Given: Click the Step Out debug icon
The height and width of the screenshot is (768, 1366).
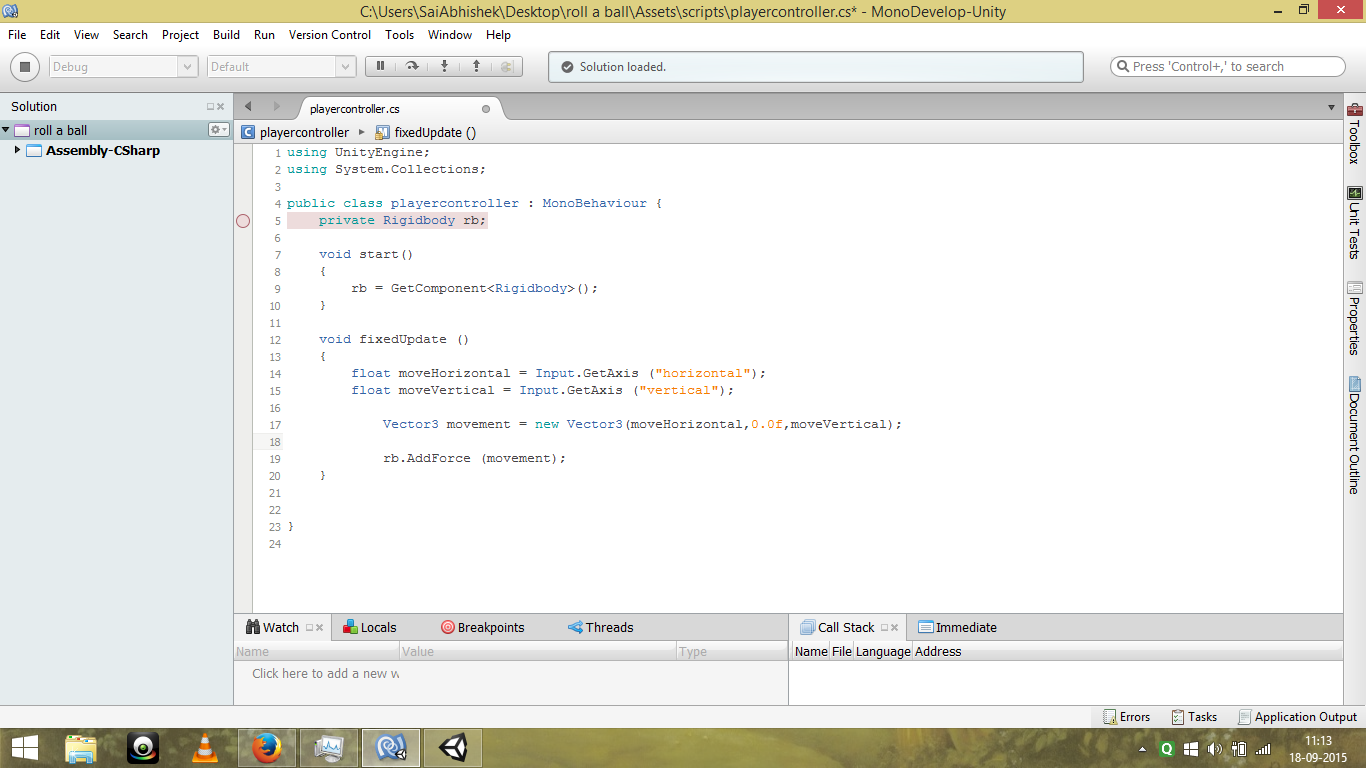Looking at the screenshot, I should tap(476, 66).
